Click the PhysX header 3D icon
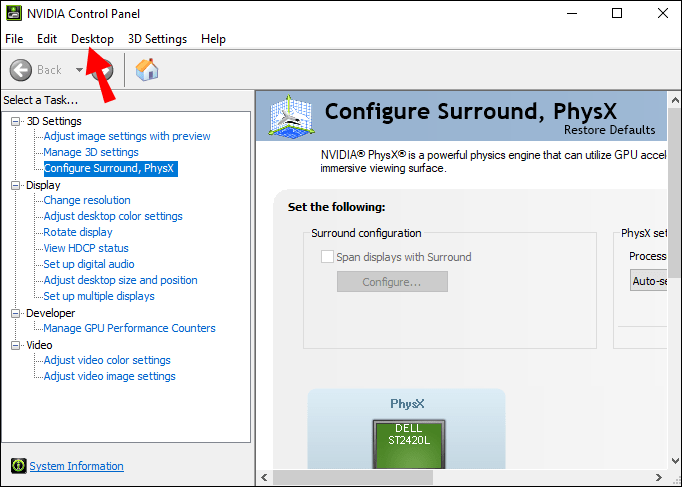Viewport: 682px width, 487px height. pyautogui.click(x=291, y=117)
